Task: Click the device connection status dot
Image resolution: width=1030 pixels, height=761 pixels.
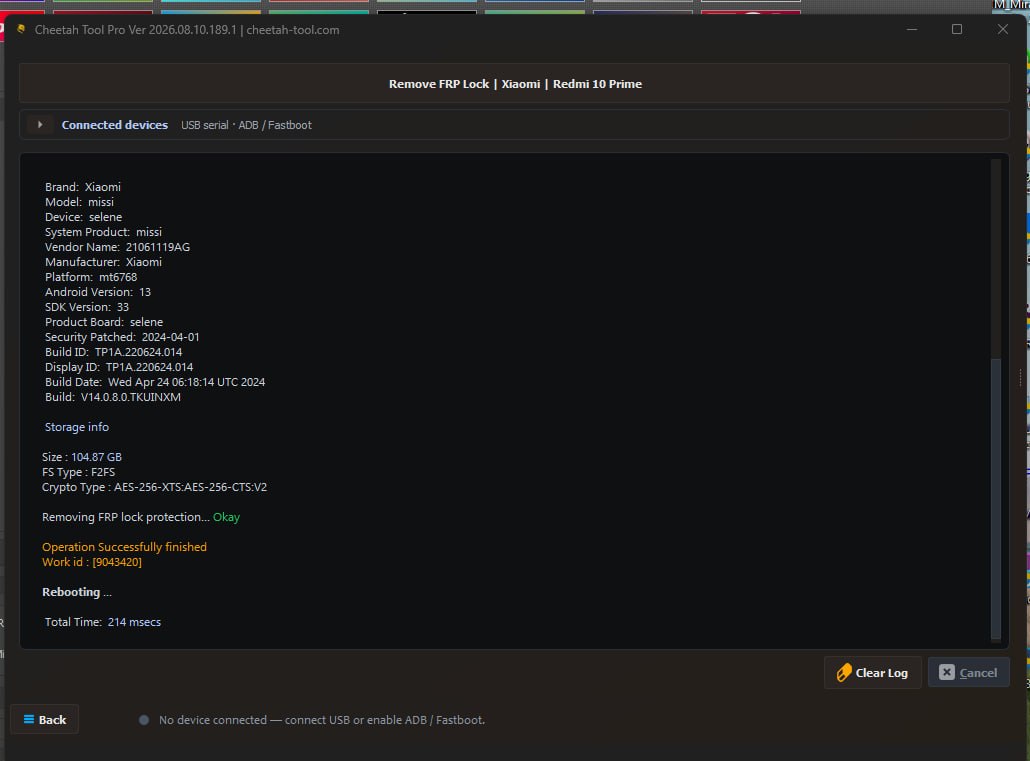Action: coord(144,720)
